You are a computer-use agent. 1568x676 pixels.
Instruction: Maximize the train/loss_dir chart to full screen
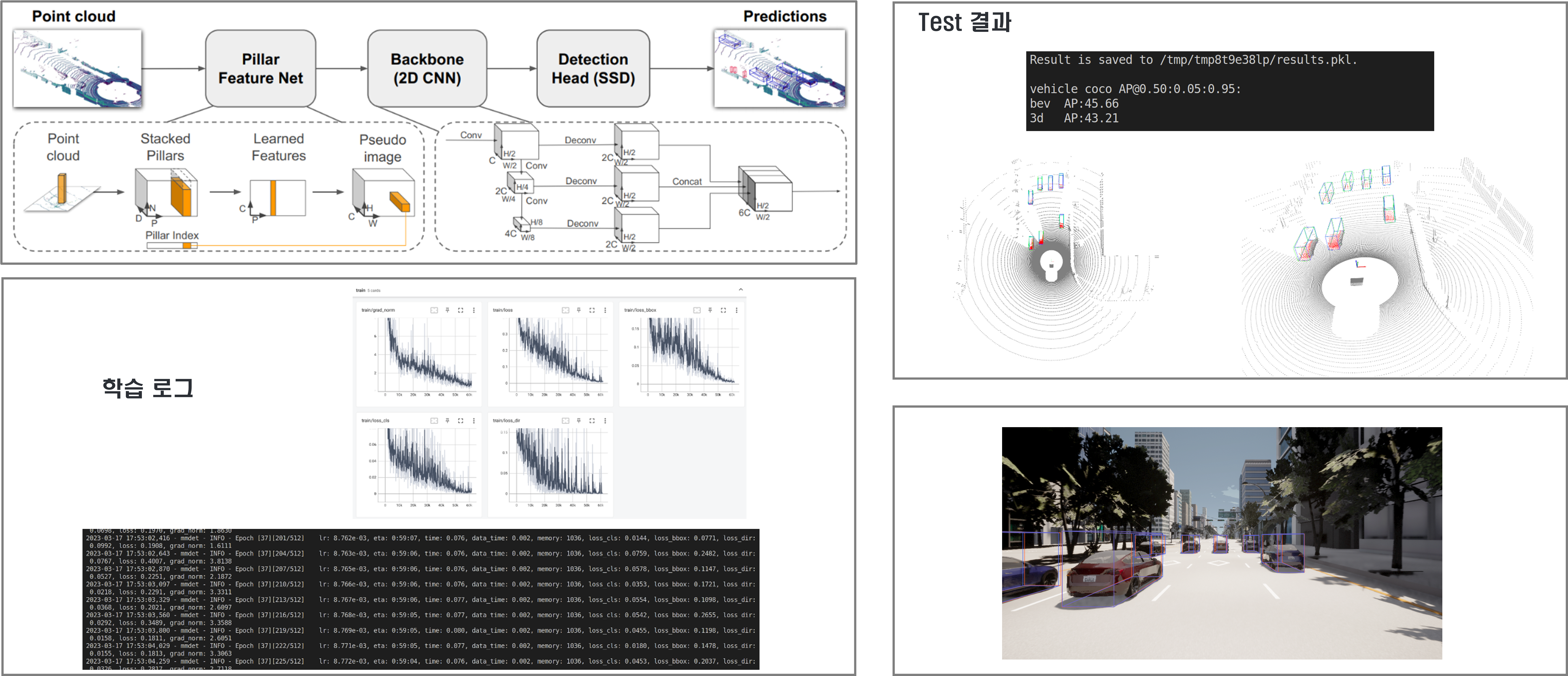592,420
